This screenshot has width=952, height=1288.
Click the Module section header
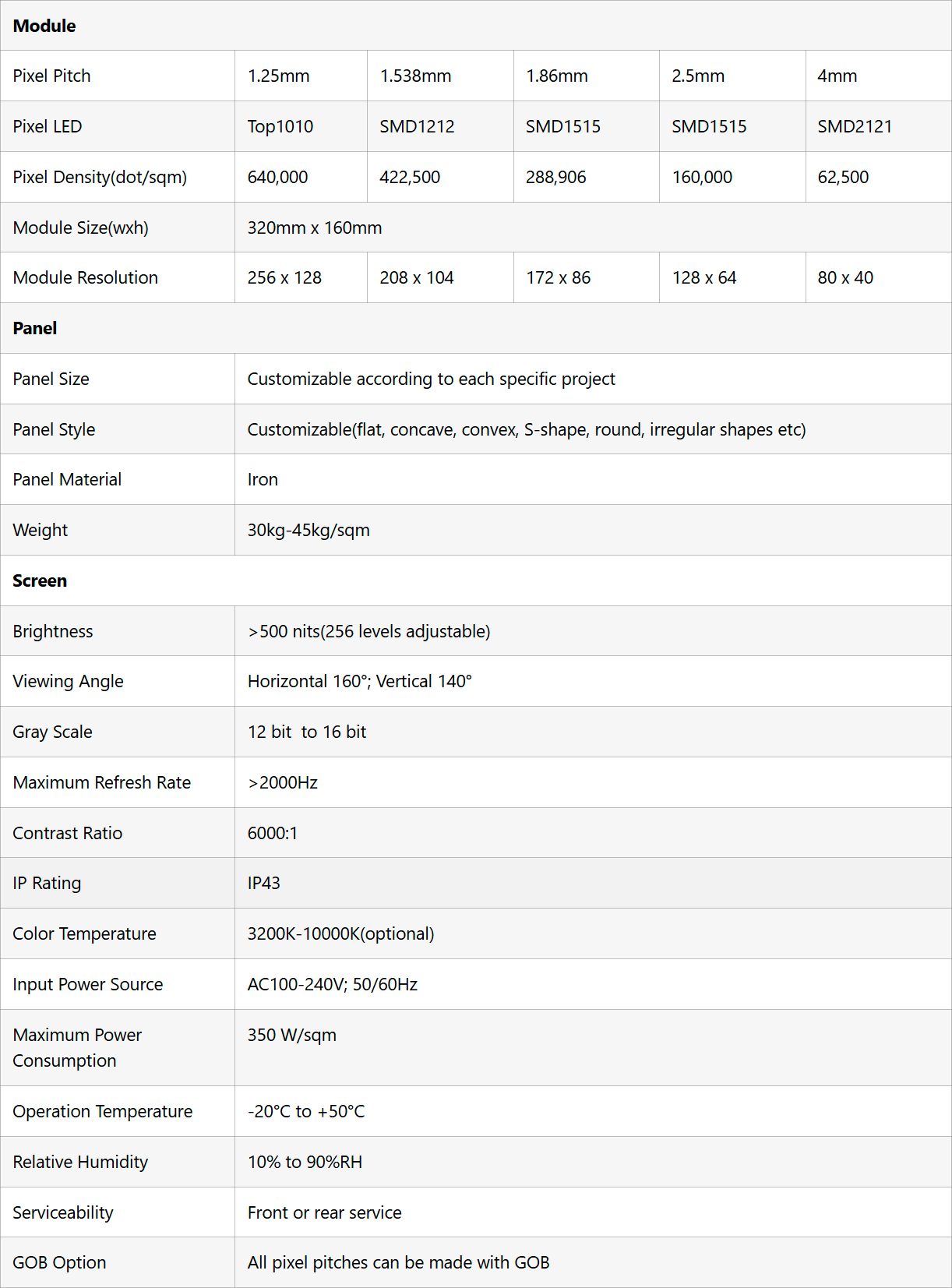[x=44, y=26]
